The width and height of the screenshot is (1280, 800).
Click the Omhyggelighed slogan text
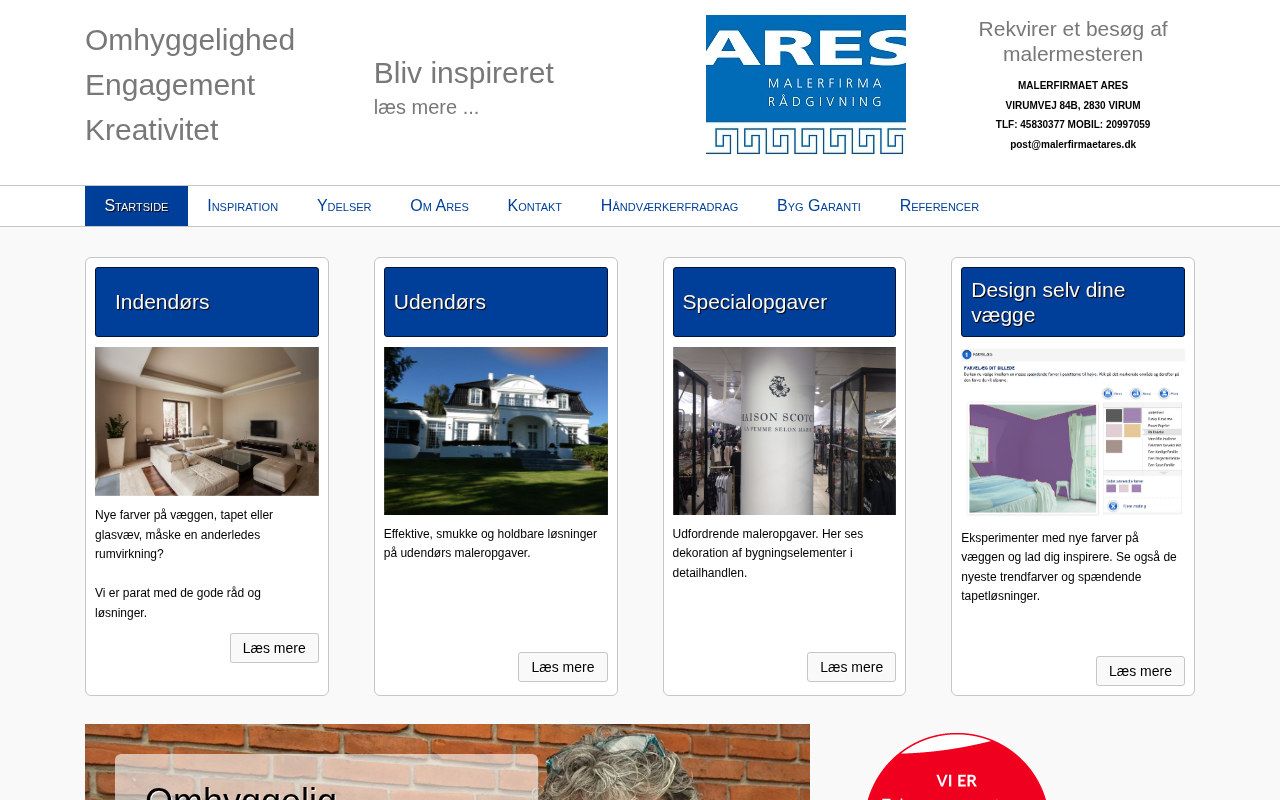[x=190, y=40]
